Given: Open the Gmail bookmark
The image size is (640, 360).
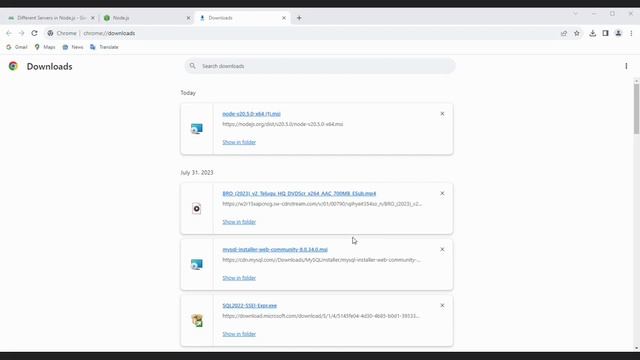Looking at the screenshot, I should (x=17, y=47).
